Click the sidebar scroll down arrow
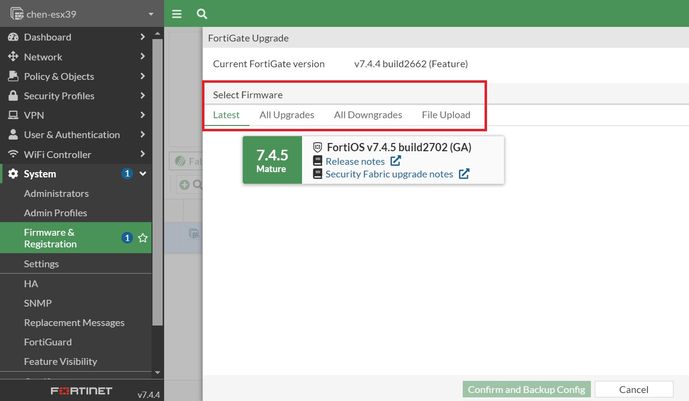Image resolution: width=689 pixels, height=401 pixels. click(157, 372)
